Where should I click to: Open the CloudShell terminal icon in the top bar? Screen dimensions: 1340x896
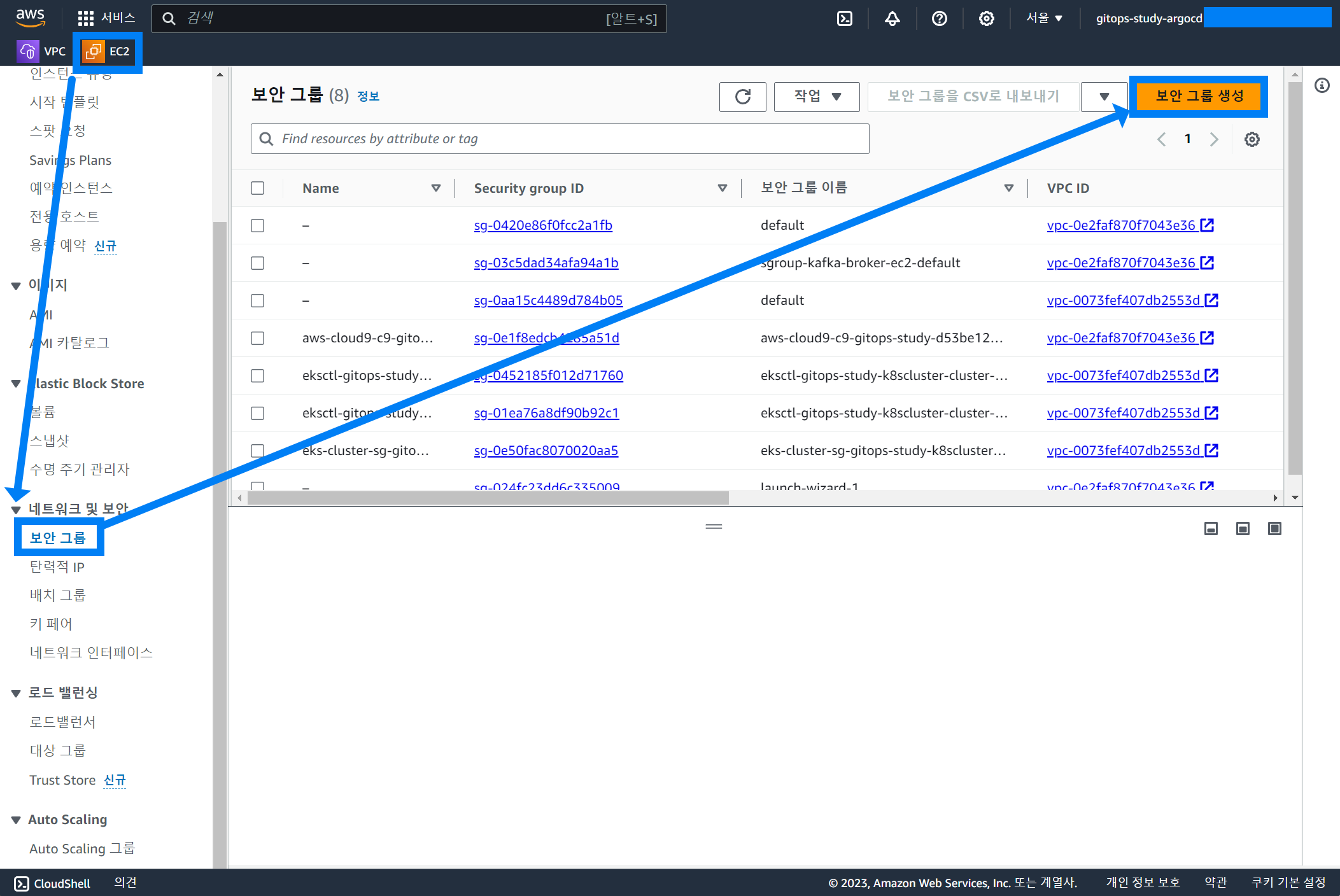[x=844, y=18]
